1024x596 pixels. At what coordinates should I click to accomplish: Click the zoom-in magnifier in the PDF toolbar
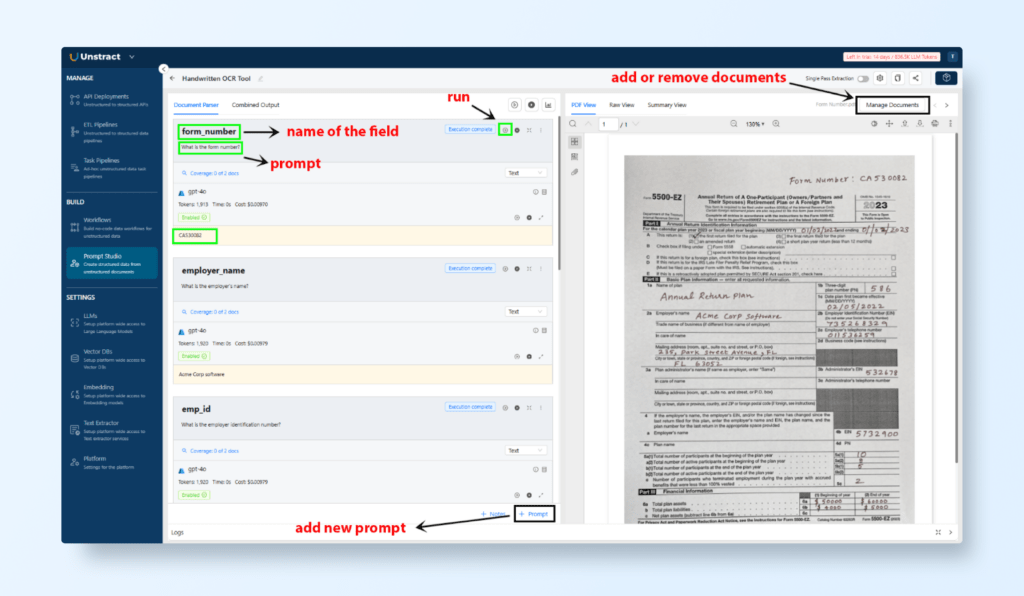click(x=775, y=124)
